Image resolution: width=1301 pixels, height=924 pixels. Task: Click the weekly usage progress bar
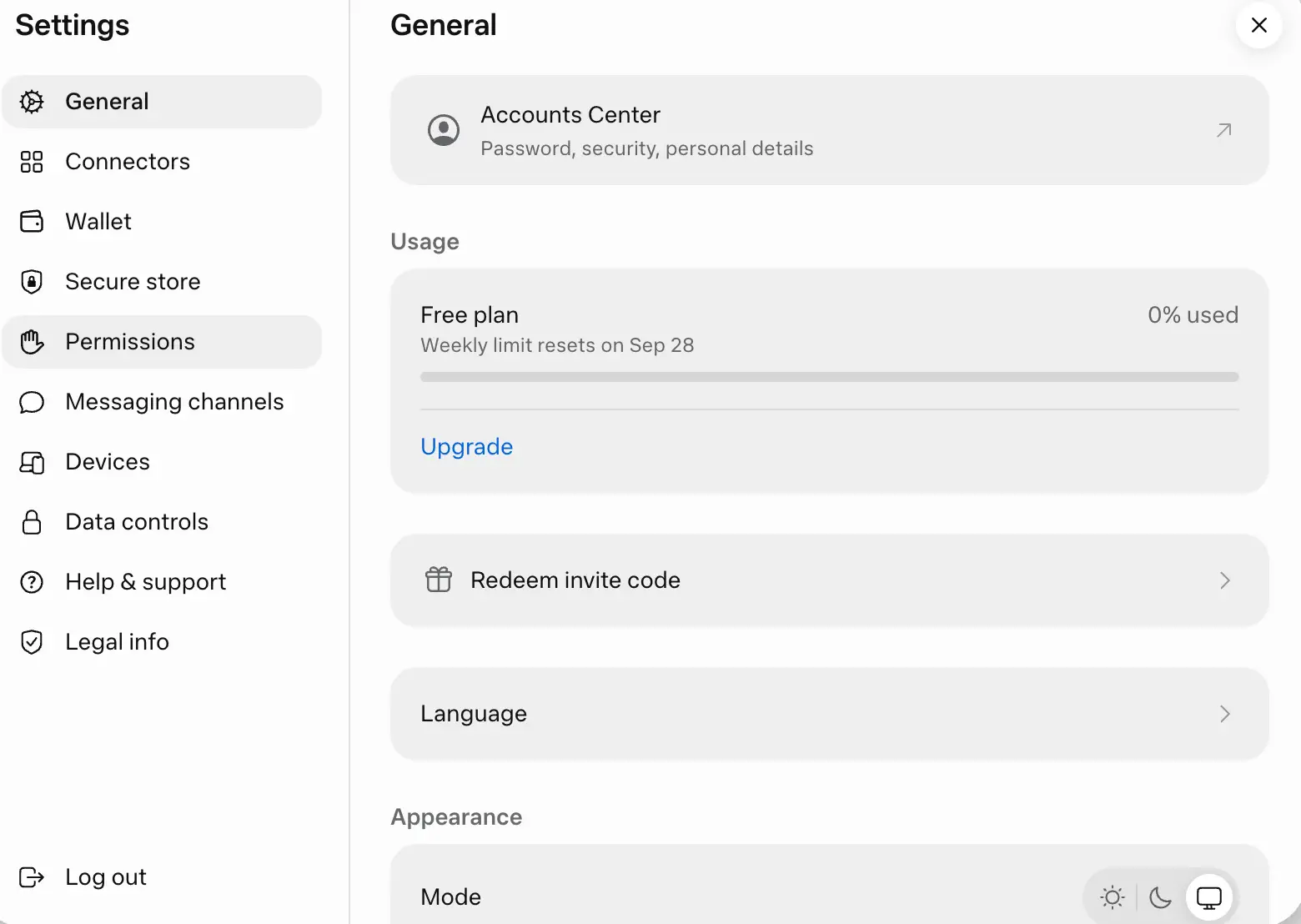pyautogui.click(x=829, y=377)
